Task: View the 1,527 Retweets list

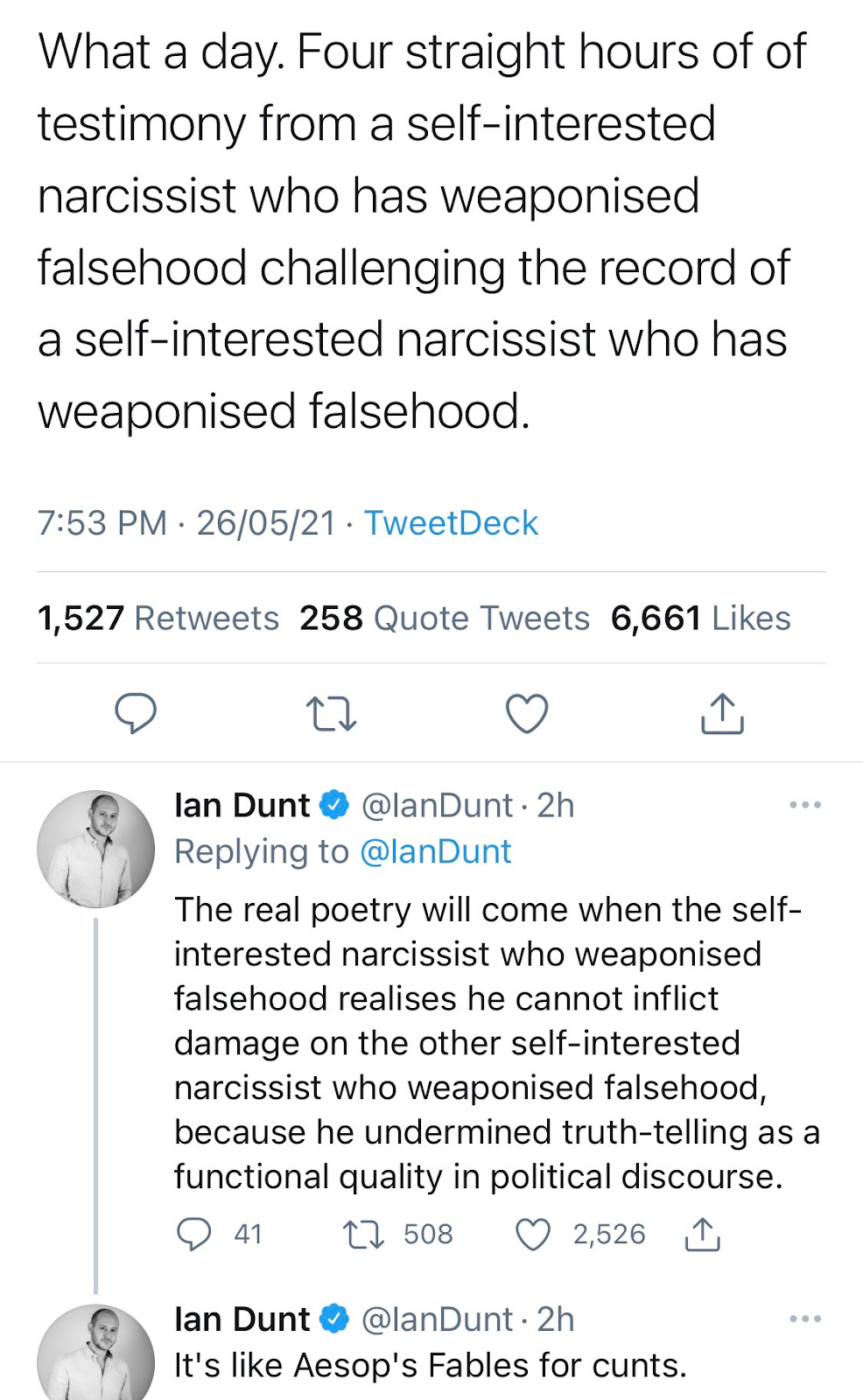Action: pyautogui.click(x=158, y=619)
